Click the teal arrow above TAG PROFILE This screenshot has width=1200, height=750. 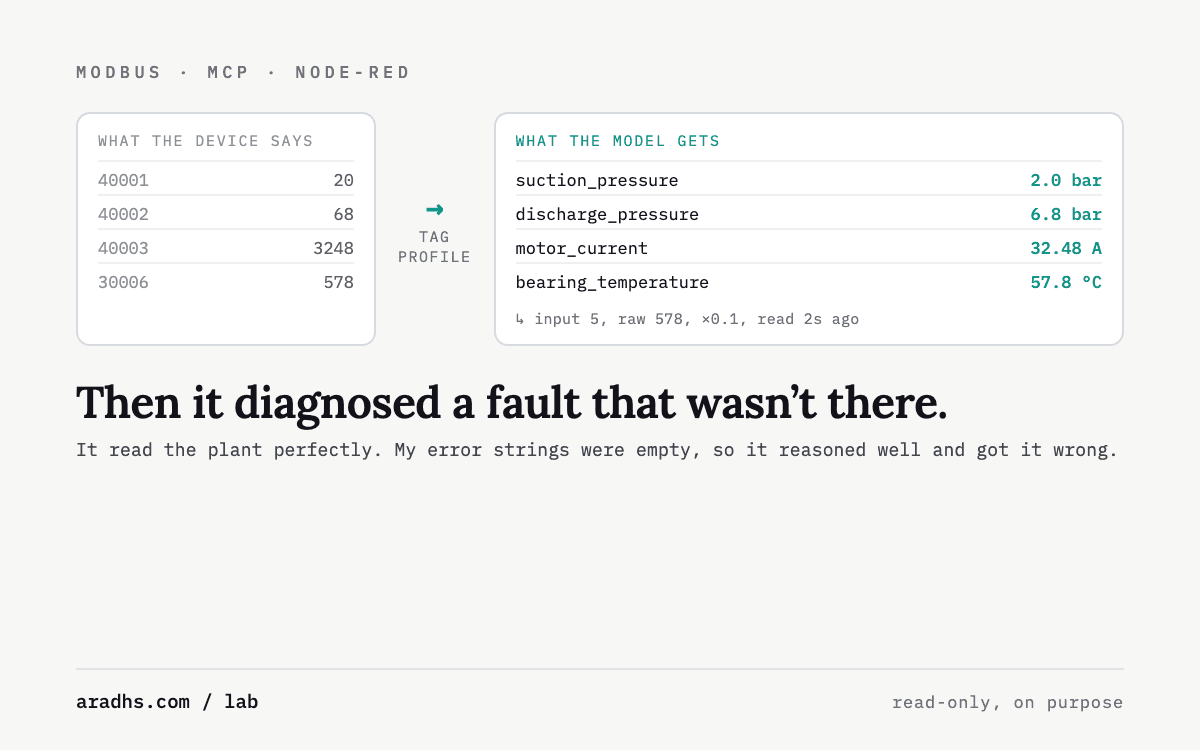(x=434, y=210)
